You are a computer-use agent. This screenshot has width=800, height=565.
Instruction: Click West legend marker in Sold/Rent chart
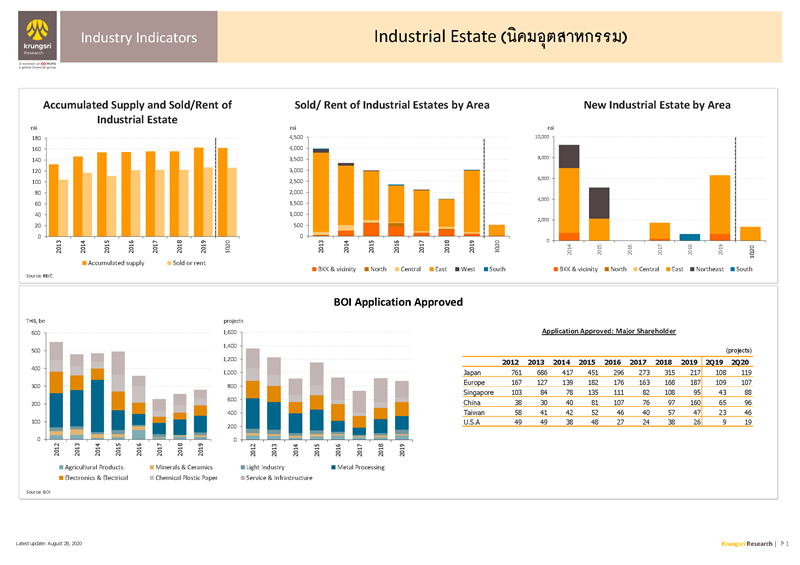pos(456,269)
